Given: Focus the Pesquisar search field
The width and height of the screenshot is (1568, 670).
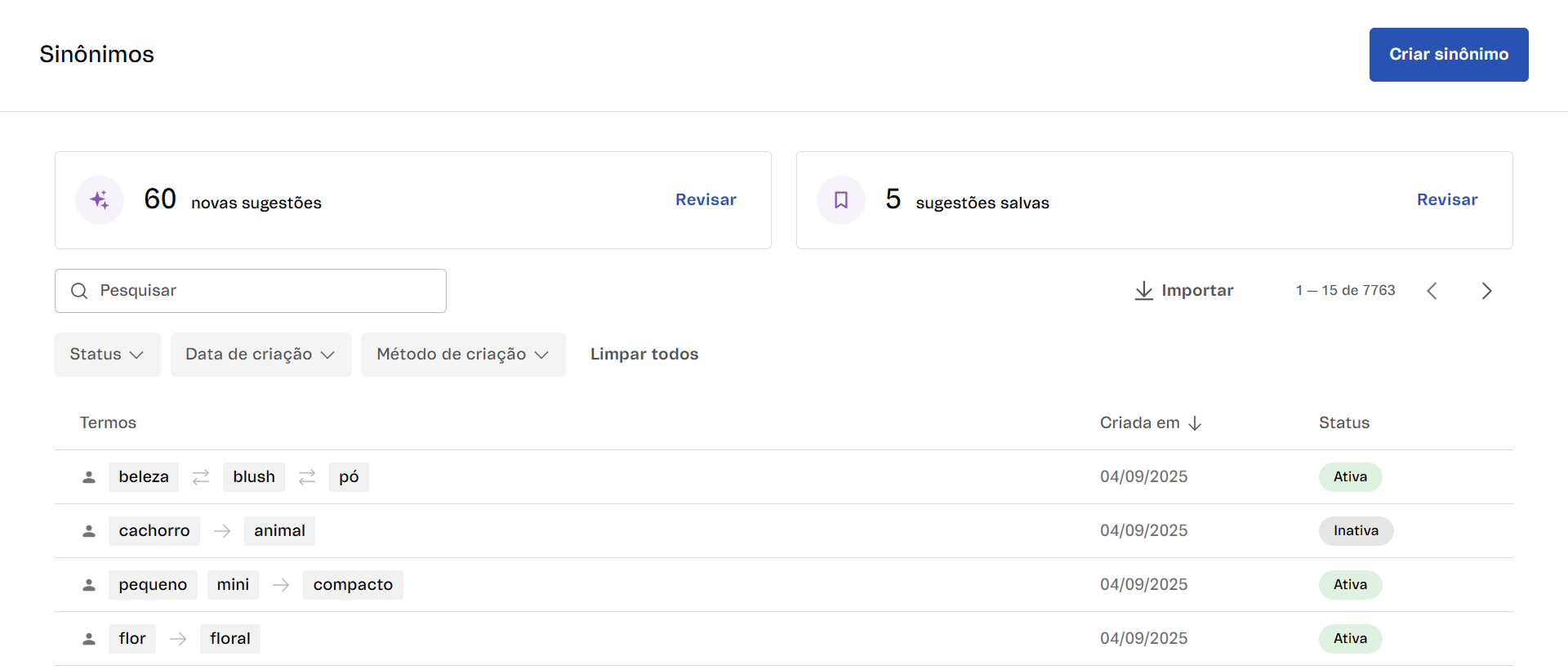Looking at the screenshot, I should (x=261, y=291).
